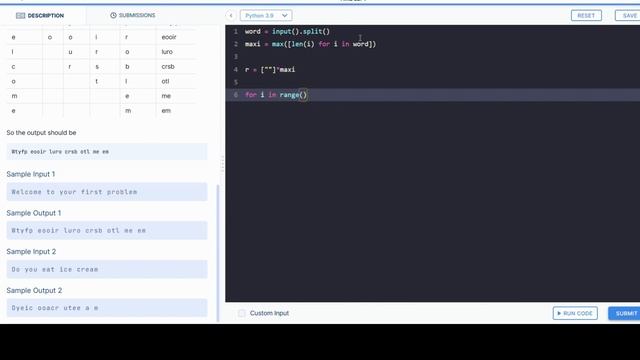Viewport: 640px width, 360px height.
Task: Click the Description tab icon
Action: pos(20,16)
